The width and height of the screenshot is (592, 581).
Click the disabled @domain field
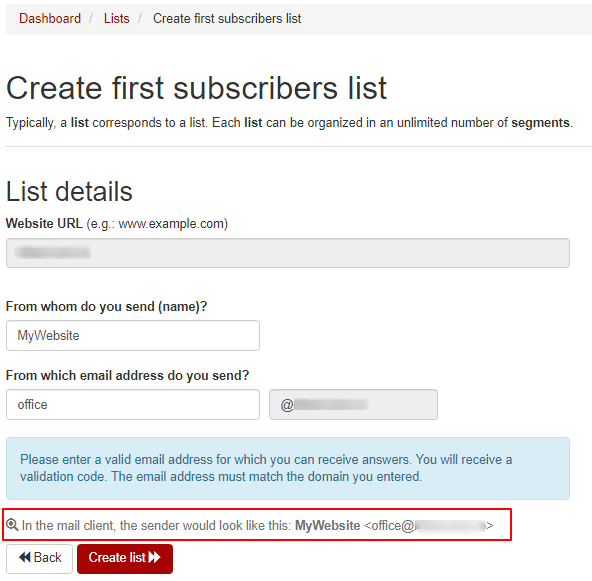pos(353,405)
